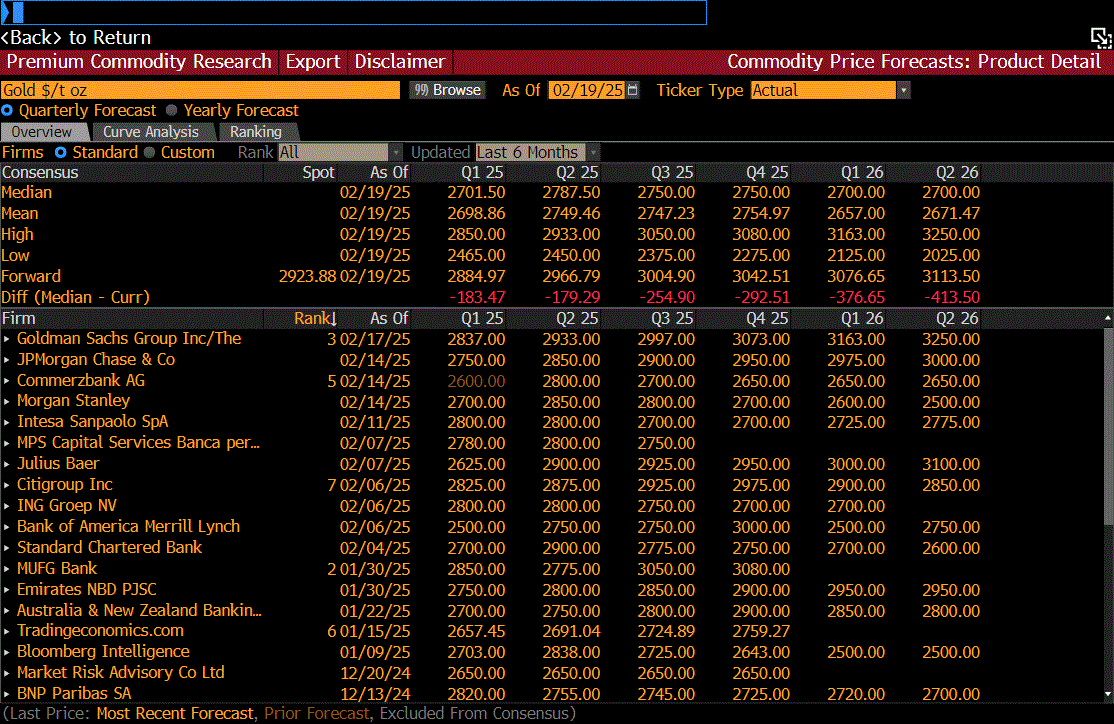Open the Australia & New Zealand Banking firm
This screenshot has height=724, width=1114.
click(x=139, y=610)
